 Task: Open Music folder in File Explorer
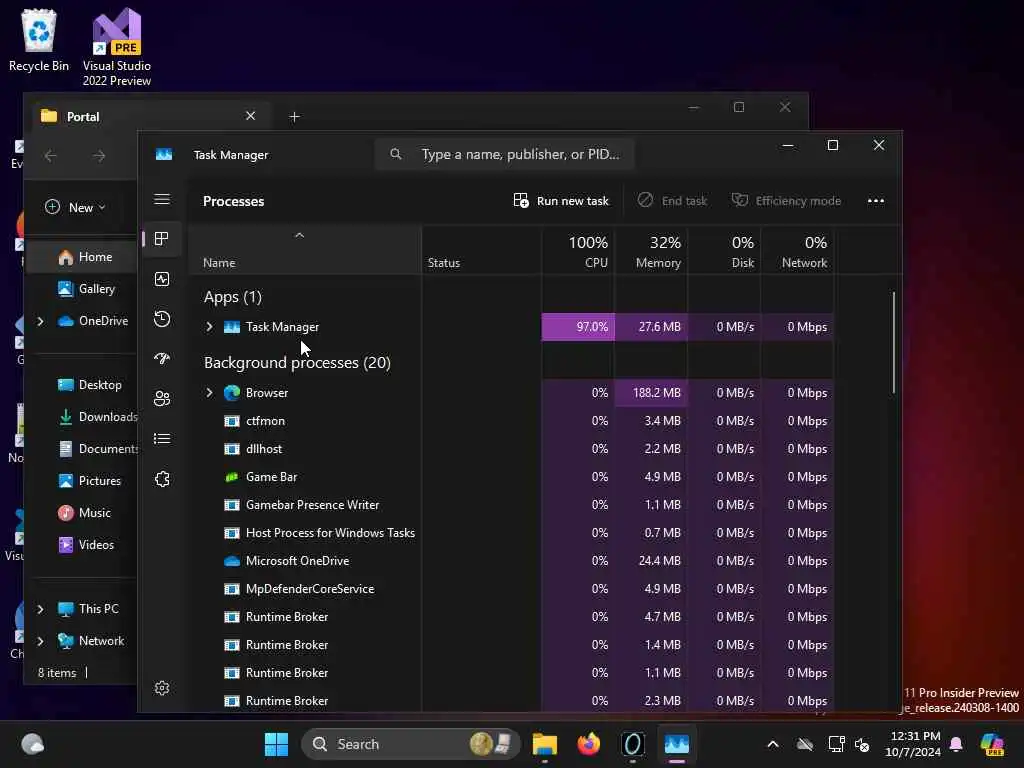coord(84,513)
